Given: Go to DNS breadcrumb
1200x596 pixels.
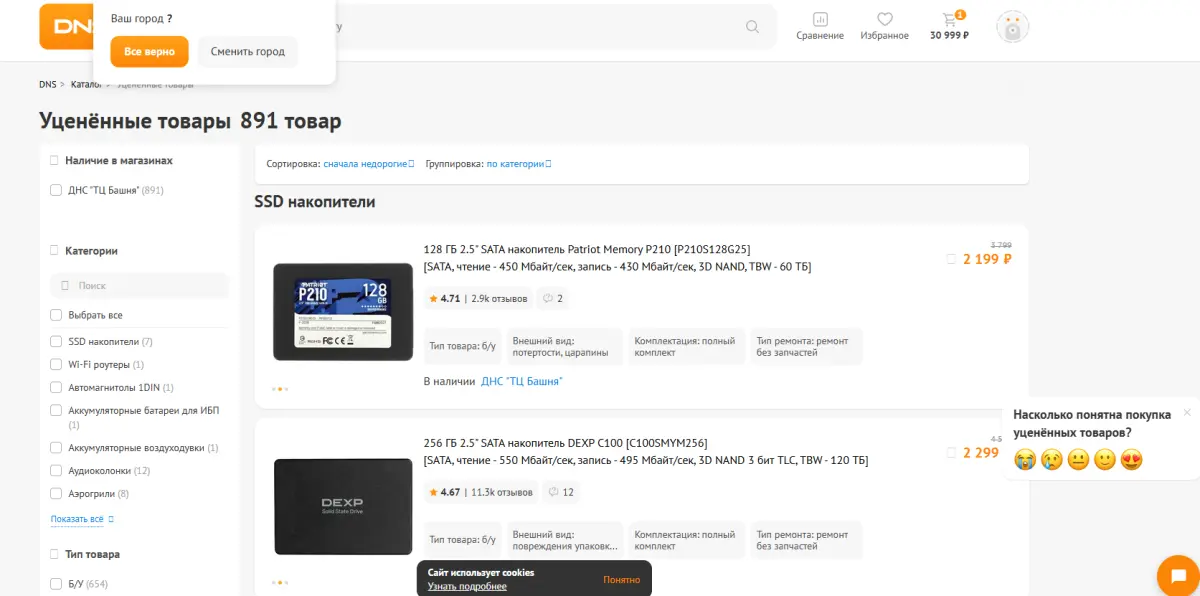Looking at the screenshot, I should (x=47, y=84).
